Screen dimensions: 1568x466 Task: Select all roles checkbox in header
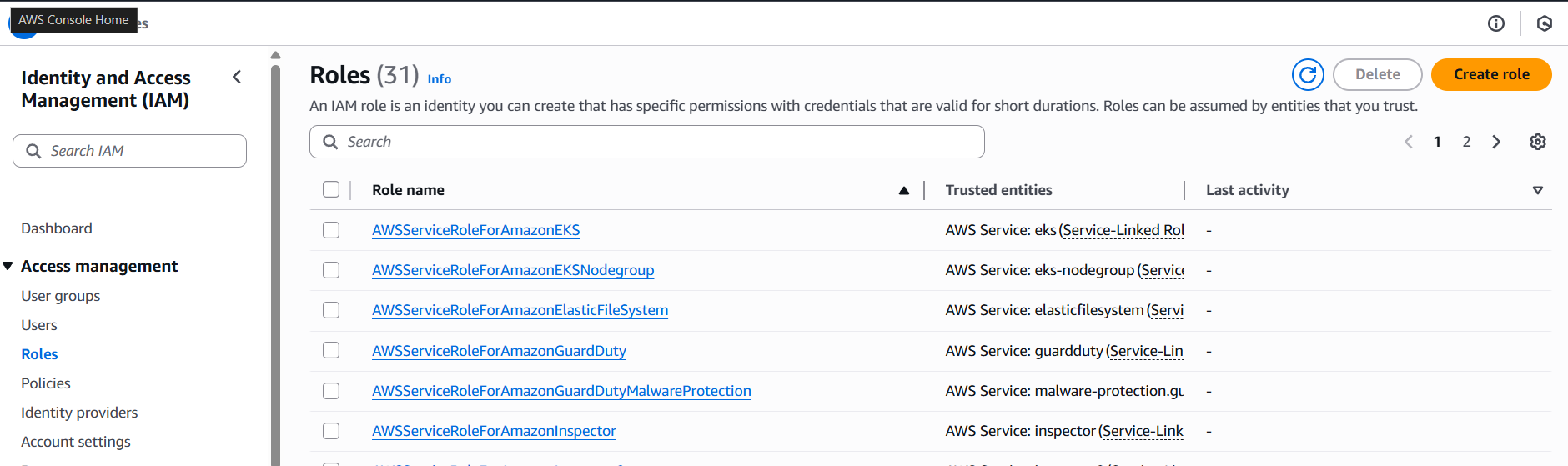tap(331, 189)
